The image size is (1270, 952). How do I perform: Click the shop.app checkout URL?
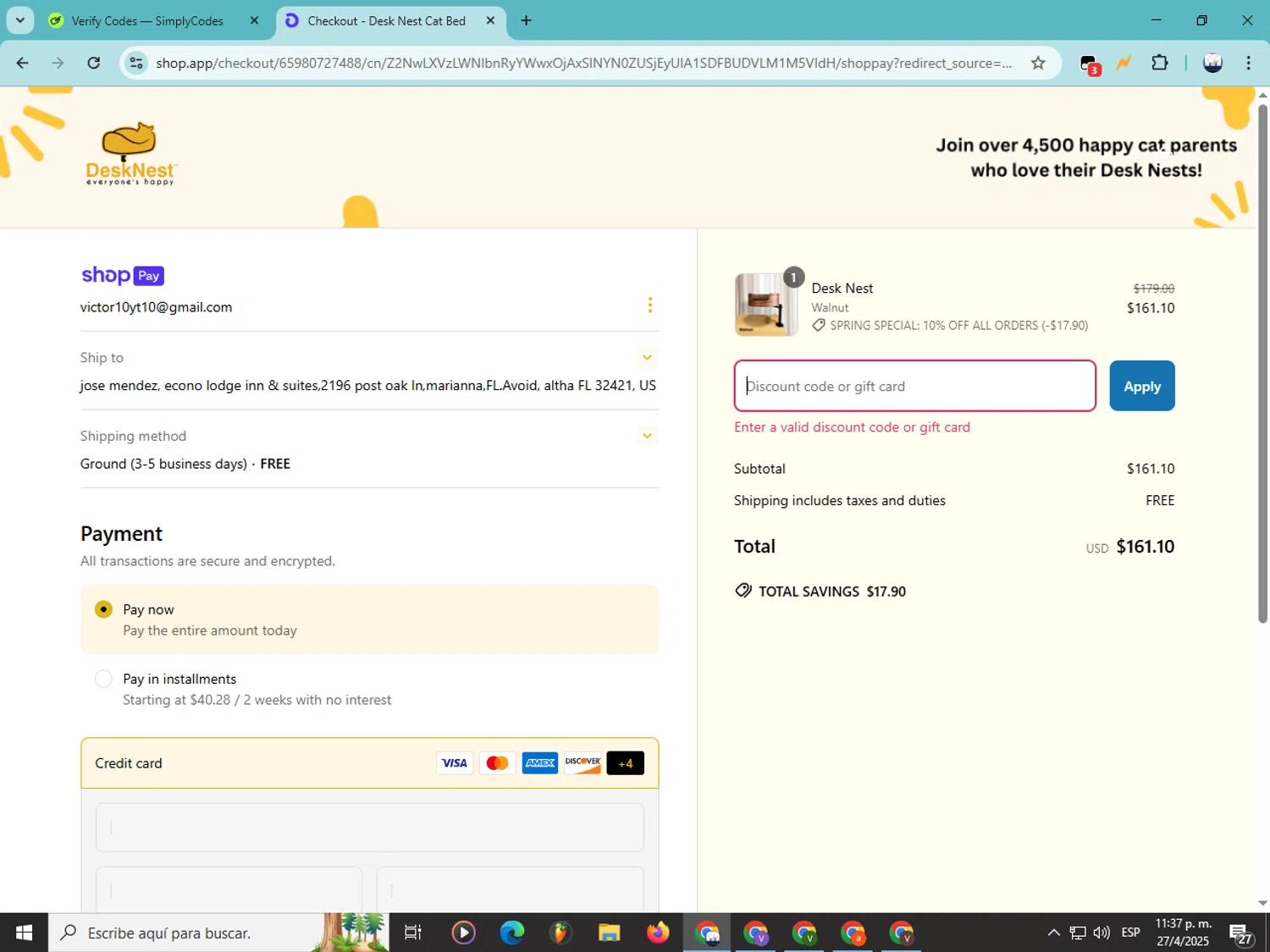583,63
